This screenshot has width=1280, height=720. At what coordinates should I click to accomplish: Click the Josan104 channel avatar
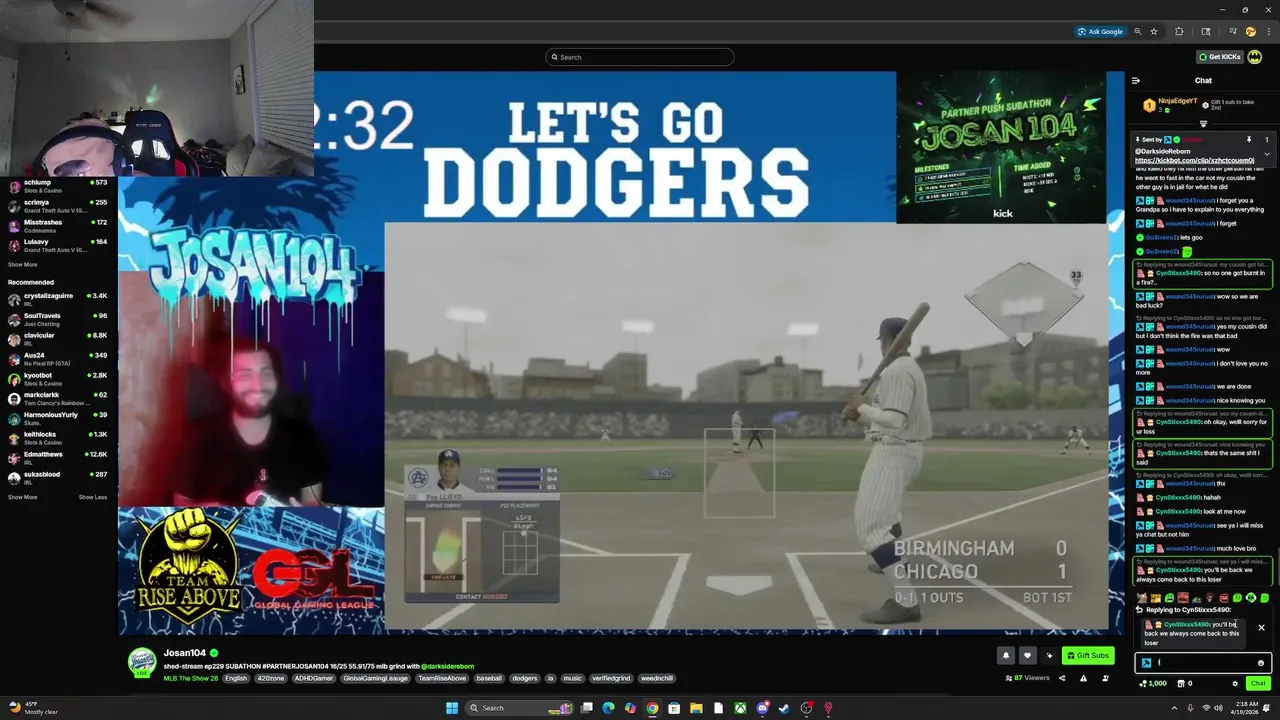click(142, 661)
